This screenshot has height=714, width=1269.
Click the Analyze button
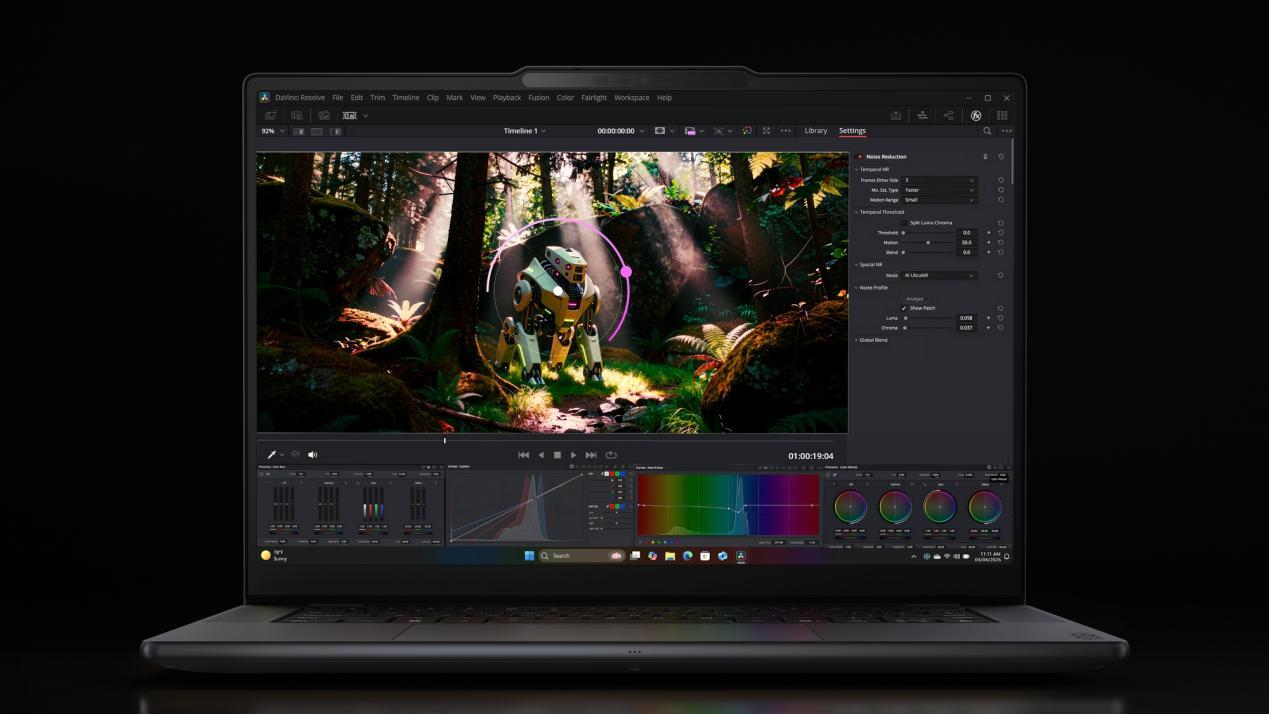pos(914,299)
